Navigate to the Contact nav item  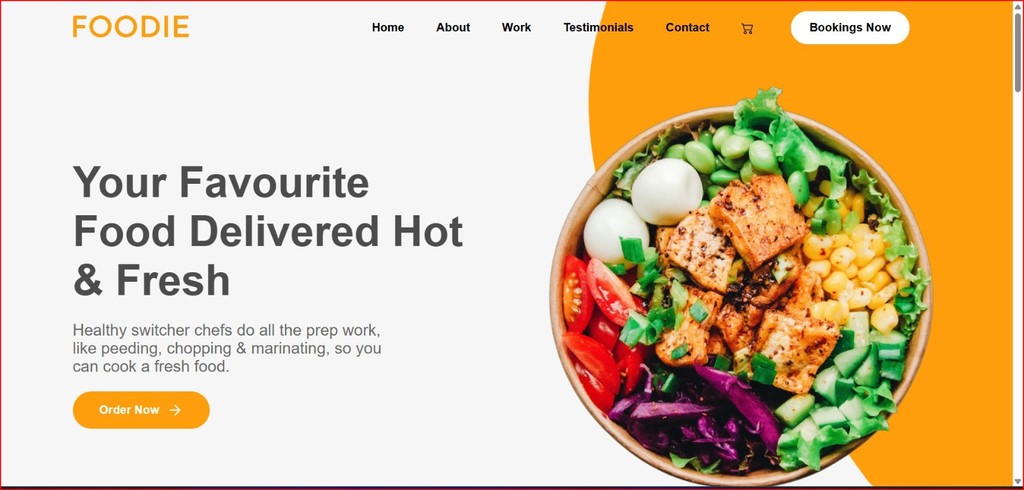point(688,27)
